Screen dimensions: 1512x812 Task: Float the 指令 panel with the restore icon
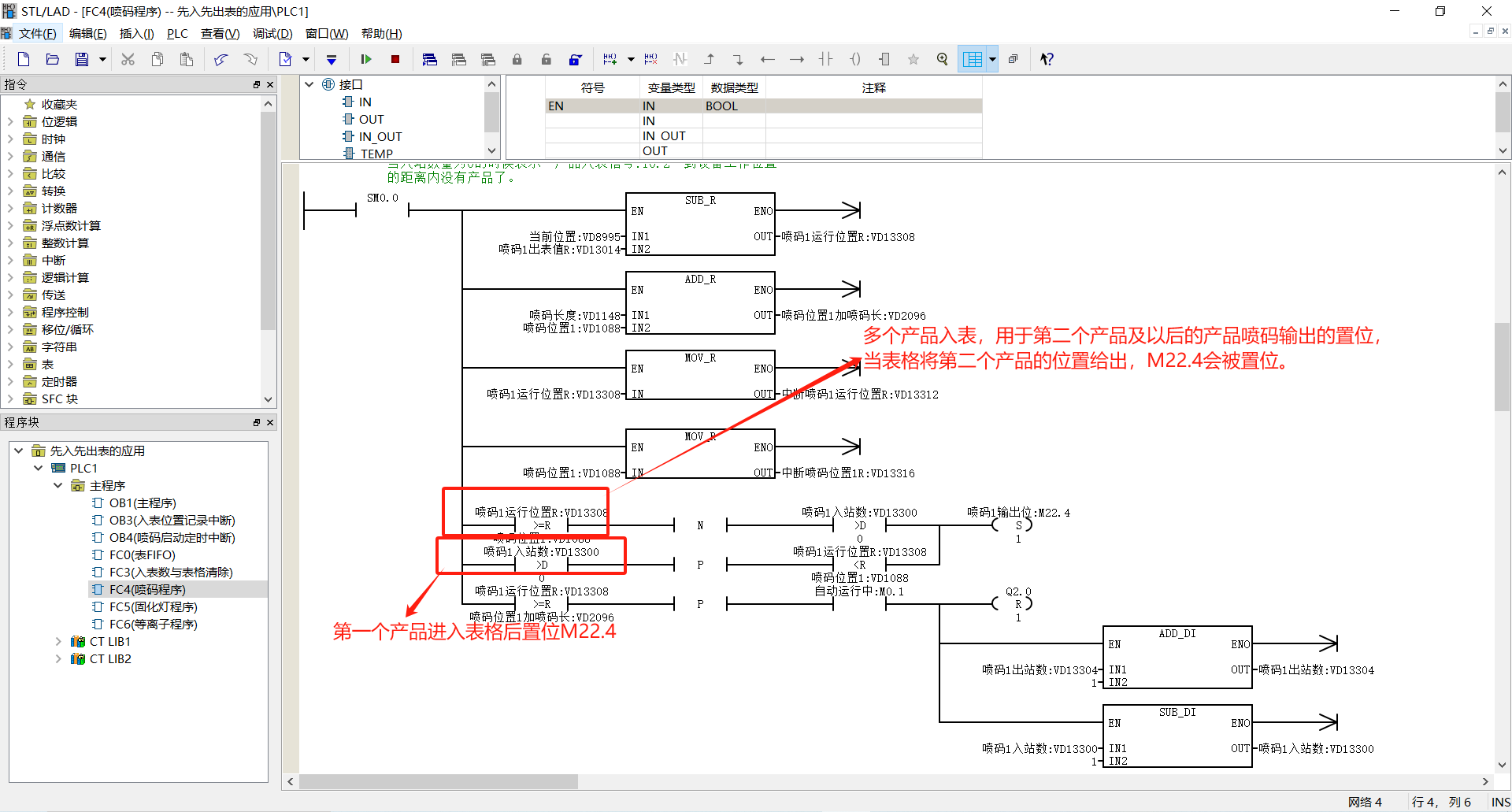257,84
